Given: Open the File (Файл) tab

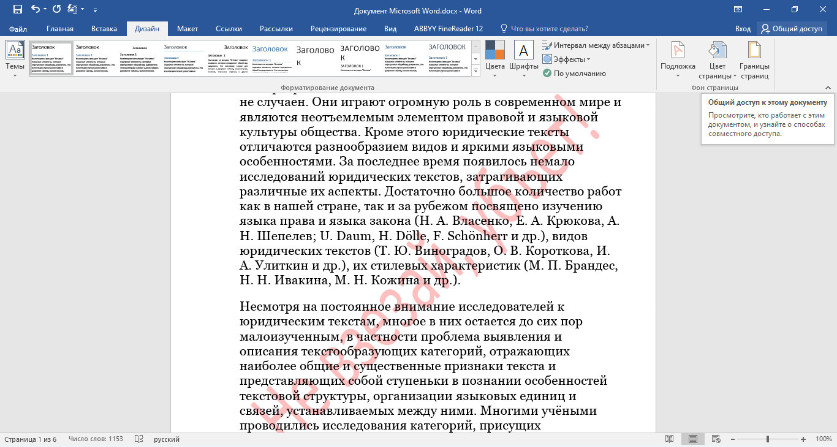Looking at the screenshot, I should pyautogui.click(x=18, y=29).
